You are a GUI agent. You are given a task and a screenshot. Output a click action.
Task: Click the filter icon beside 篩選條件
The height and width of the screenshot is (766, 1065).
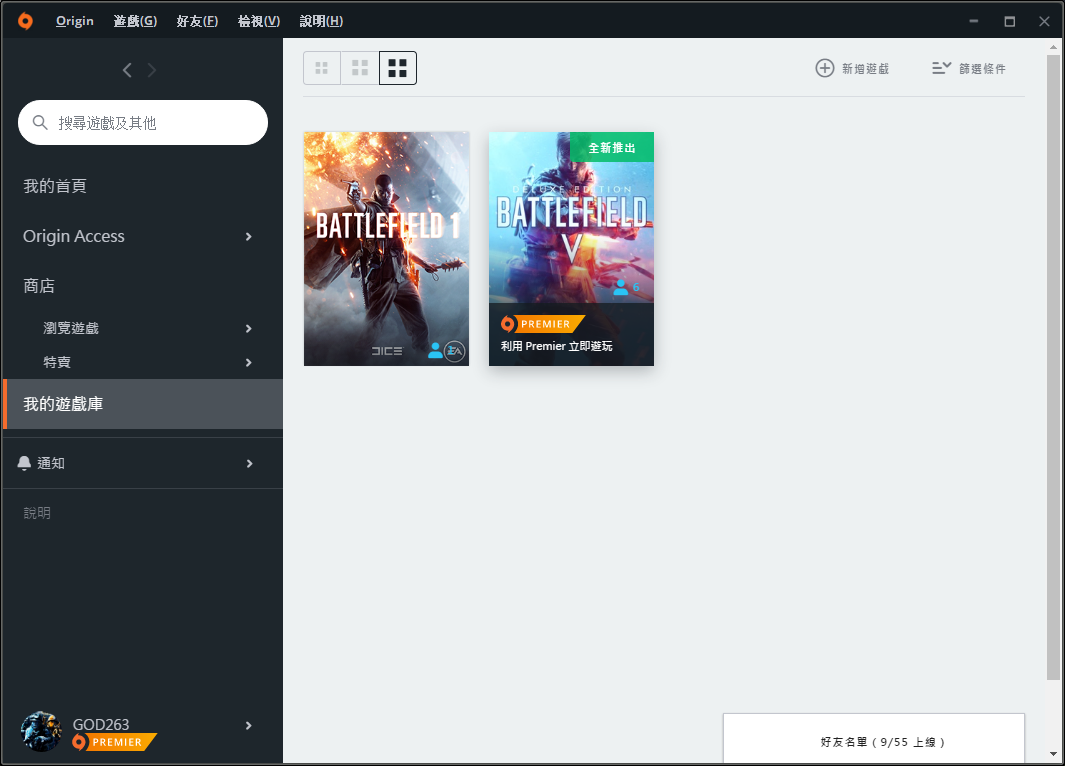pos(941,68)
